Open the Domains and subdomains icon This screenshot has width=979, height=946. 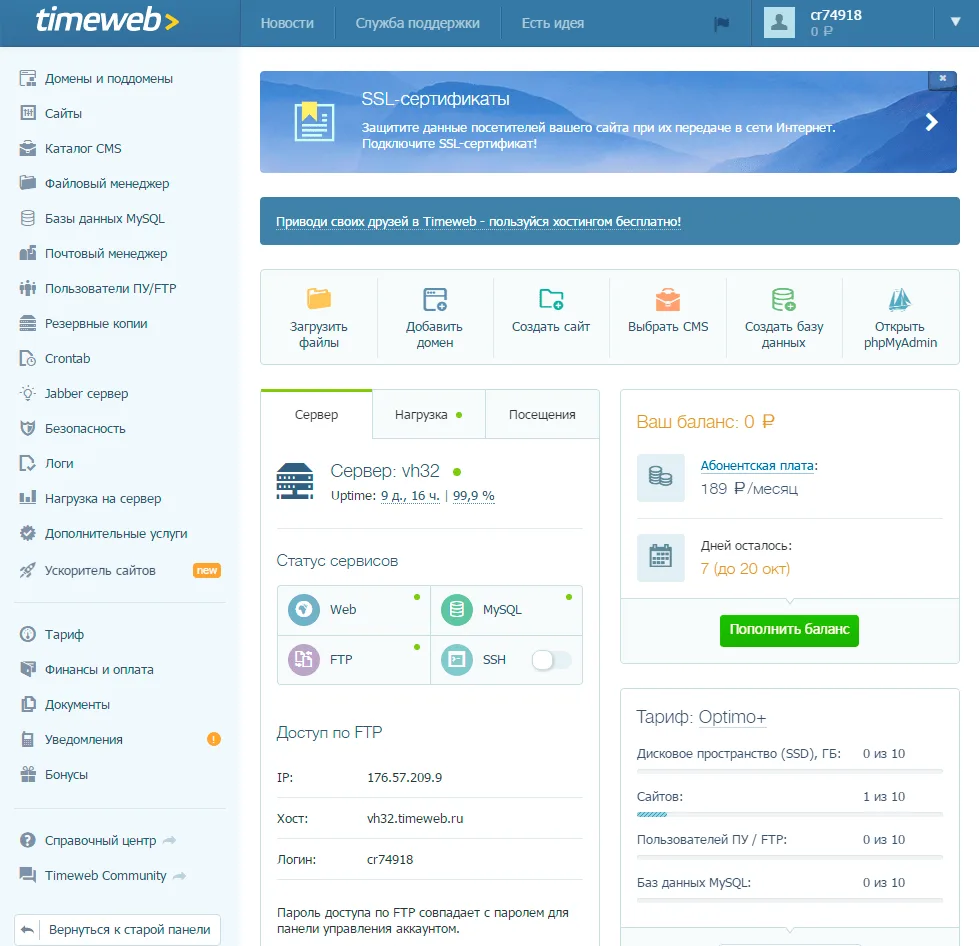tap(27, 78)
